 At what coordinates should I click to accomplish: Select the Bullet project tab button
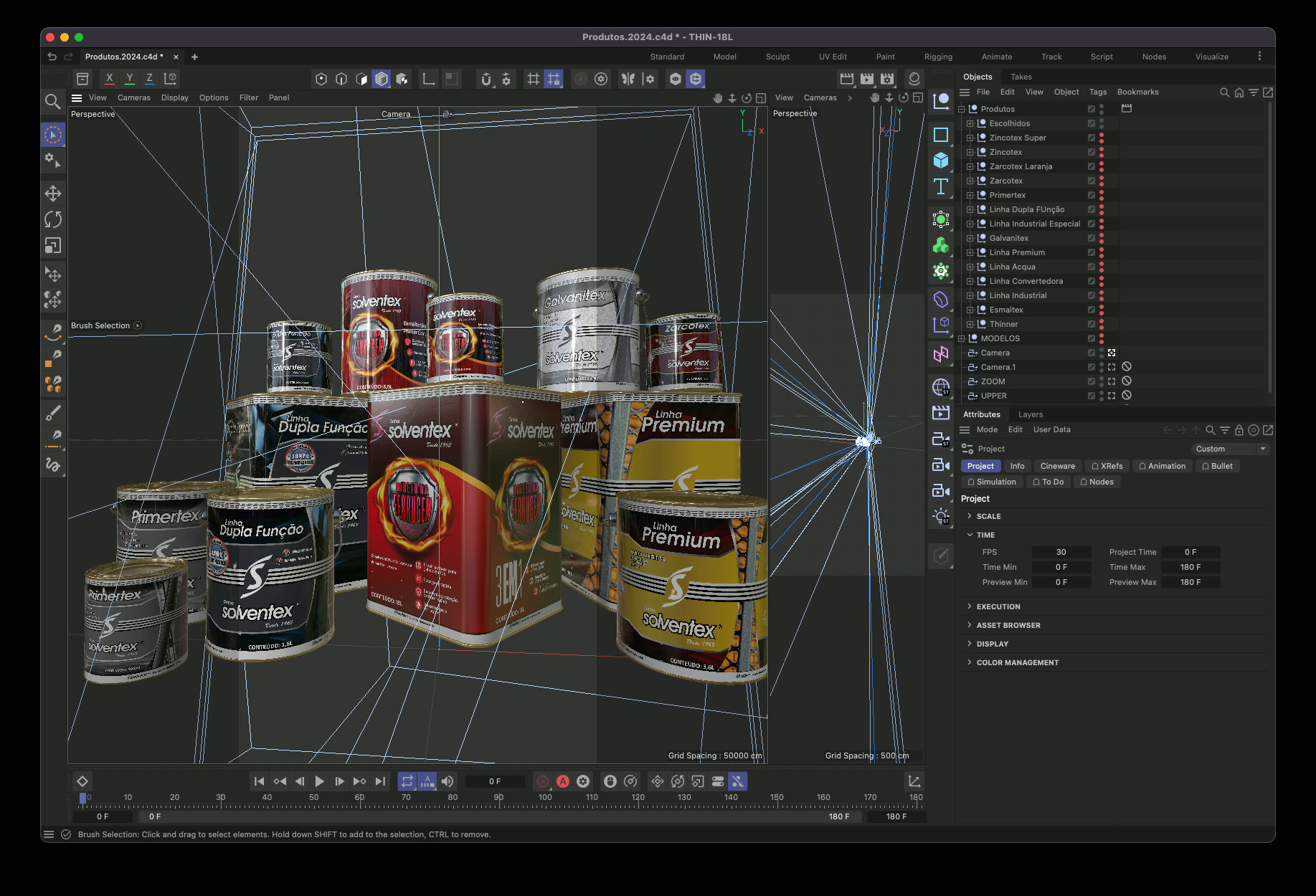point(1218,466)
